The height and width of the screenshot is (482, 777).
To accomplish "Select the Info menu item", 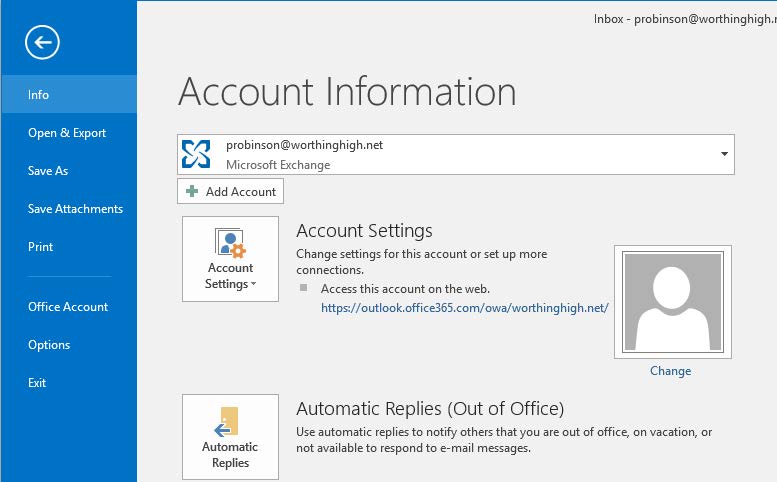I will [69, 94].
